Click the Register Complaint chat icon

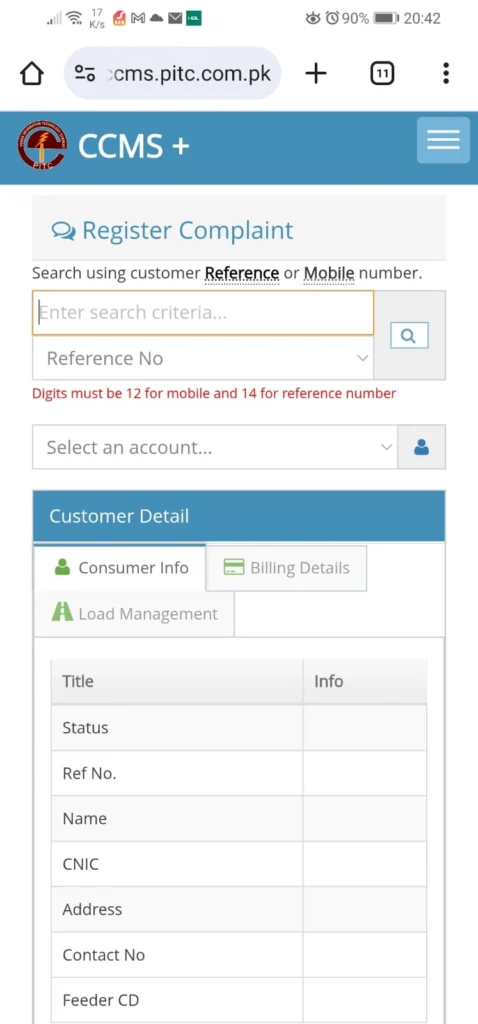pos(63,231)
